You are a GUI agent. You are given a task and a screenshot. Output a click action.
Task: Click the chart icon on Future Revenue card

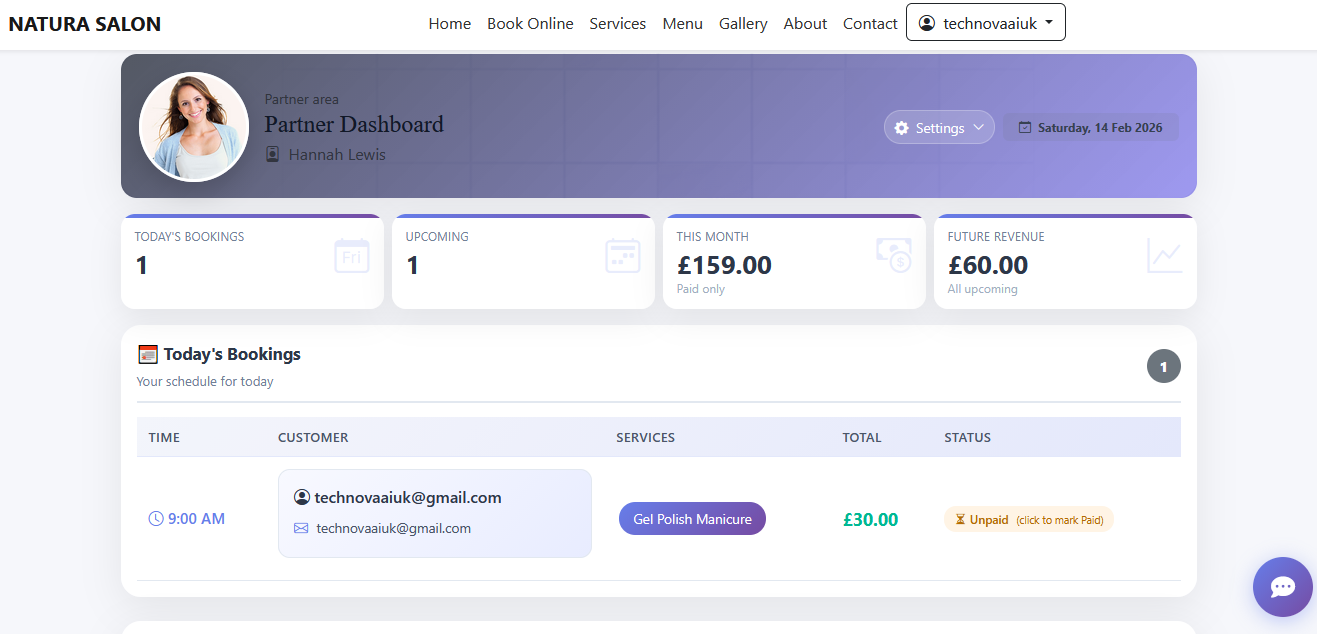coord(1164,256)
